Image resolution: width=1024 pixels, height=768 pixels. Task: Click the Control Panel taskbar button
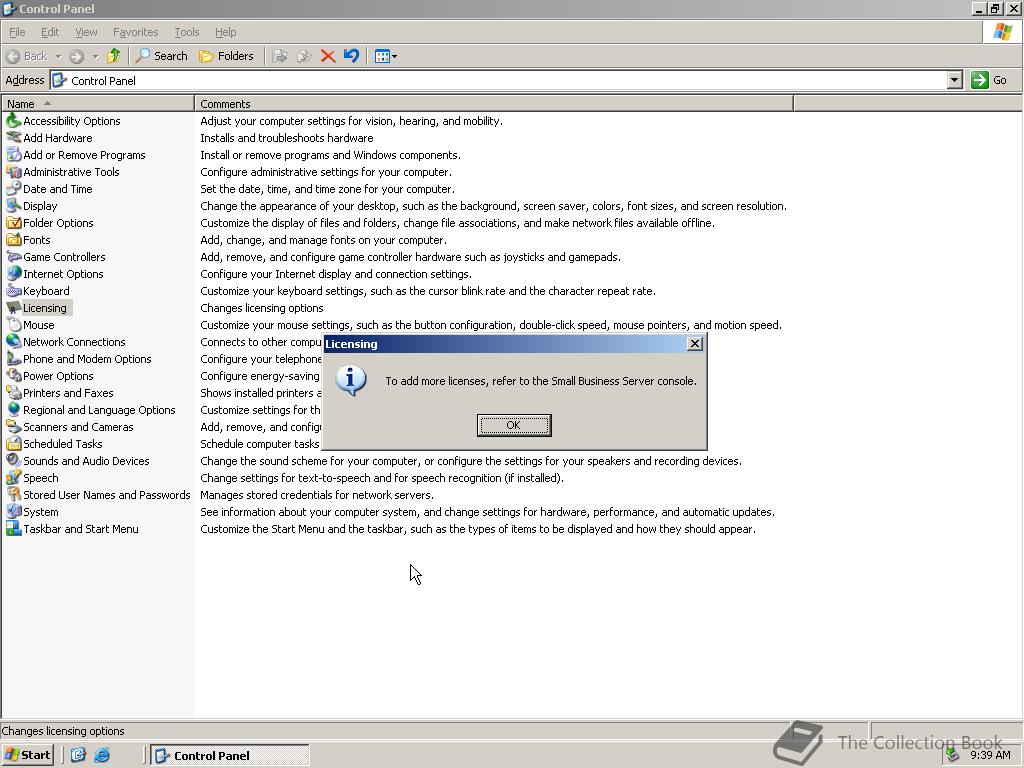[x=230, y=756]
